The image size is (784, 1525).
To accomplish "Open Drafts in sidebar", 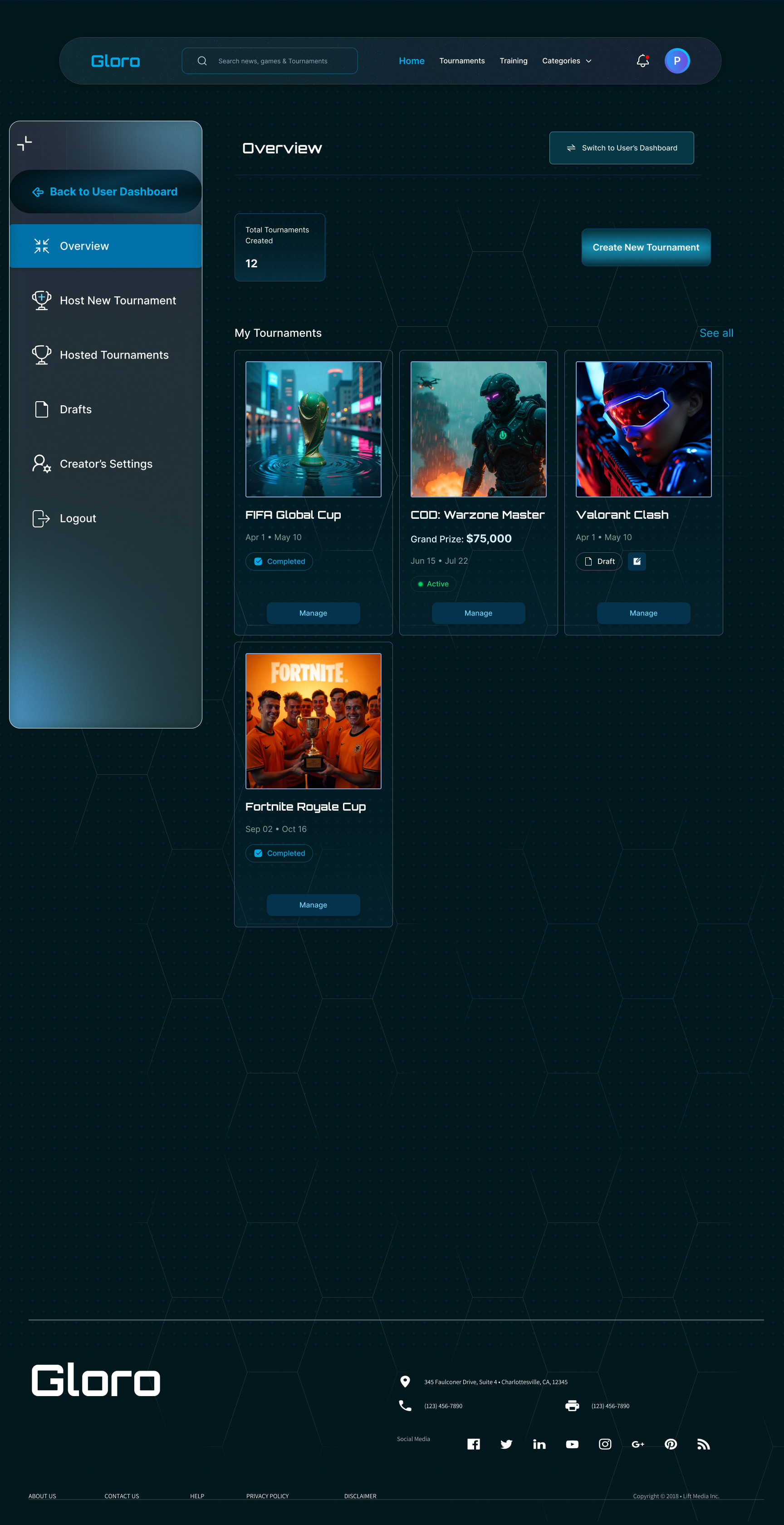I will (x=106, y=409).
